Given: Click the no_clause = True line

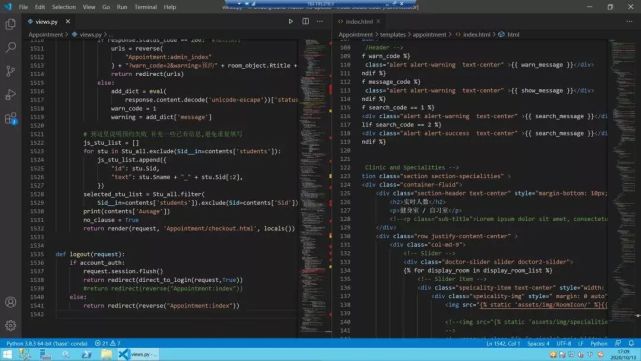Looking at the screenshot, I should coord(111,220).
